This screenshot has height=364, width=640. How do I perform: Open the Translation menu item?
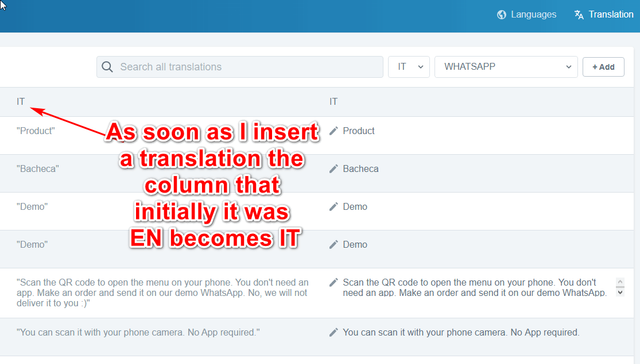pos(604,15)
